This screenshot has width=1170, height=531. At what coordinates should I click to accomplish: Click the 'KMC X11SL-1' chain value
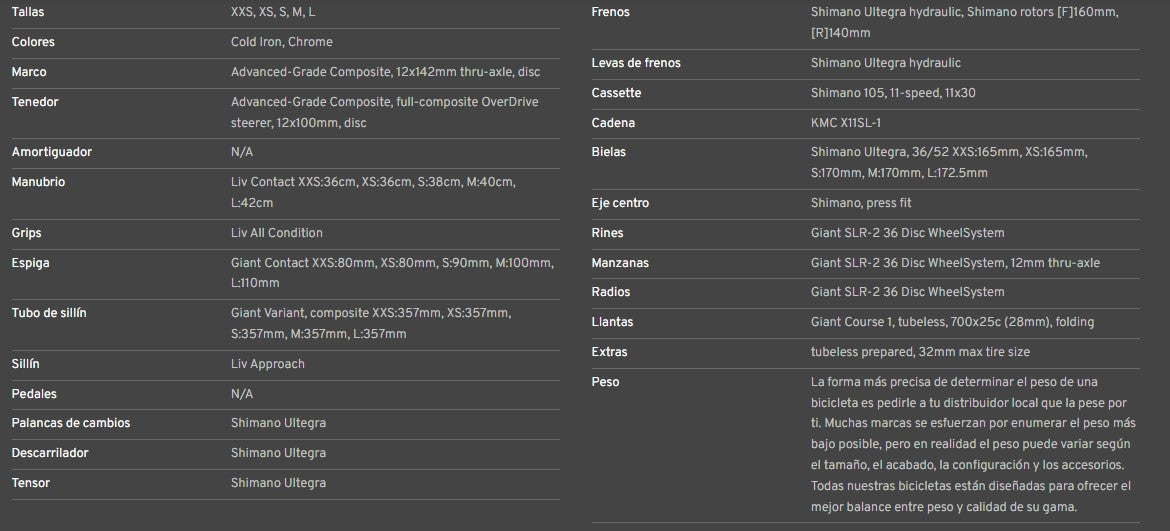846,123
